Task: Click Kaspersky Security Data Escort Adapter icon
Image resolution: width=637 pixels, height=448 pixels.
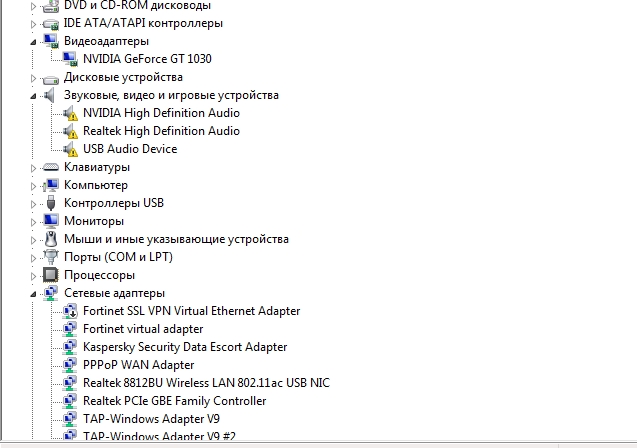Action: point(70,347)
